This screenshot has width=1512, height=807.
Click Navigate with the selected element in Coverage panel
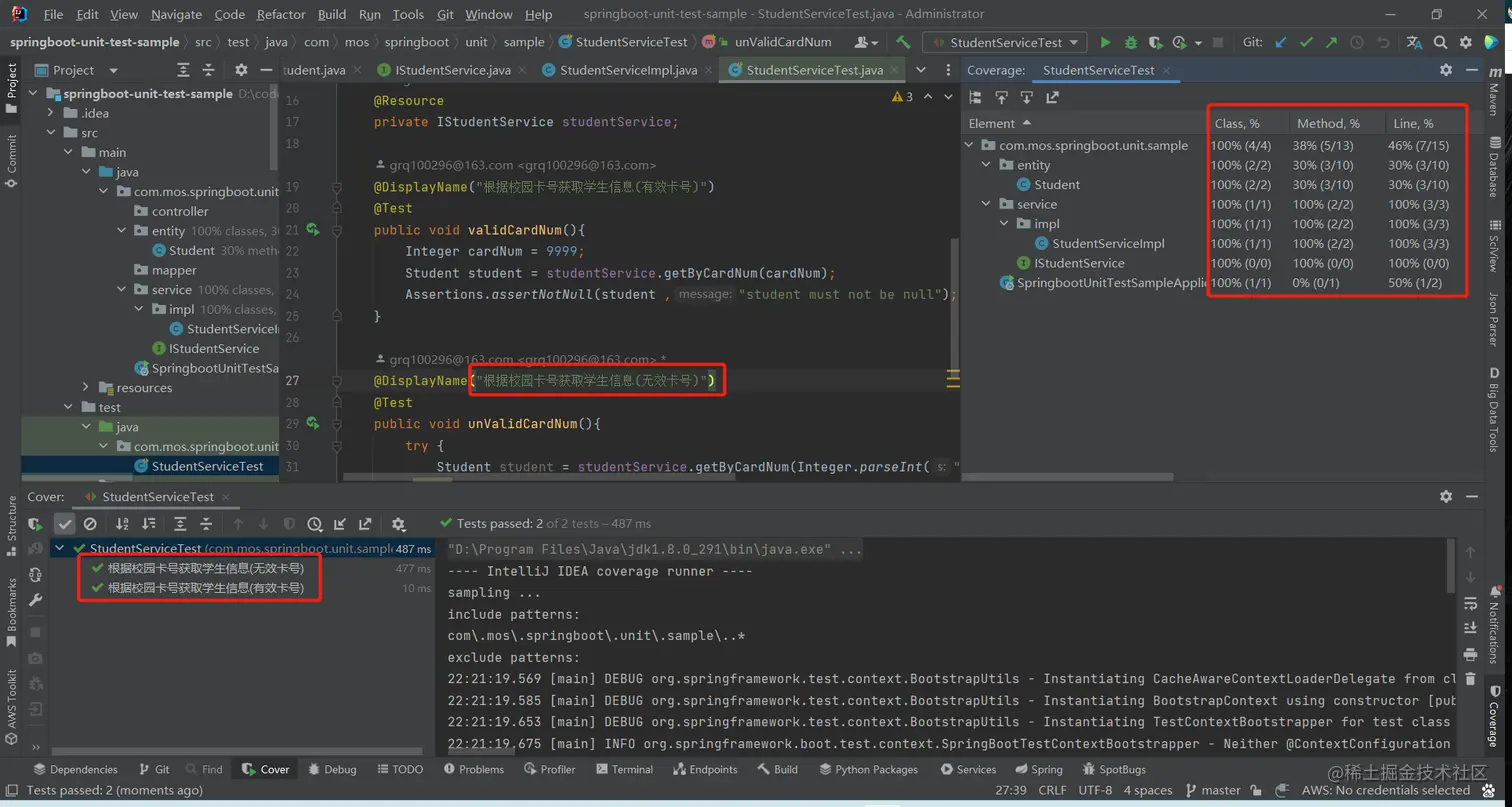coord(1001,97)
